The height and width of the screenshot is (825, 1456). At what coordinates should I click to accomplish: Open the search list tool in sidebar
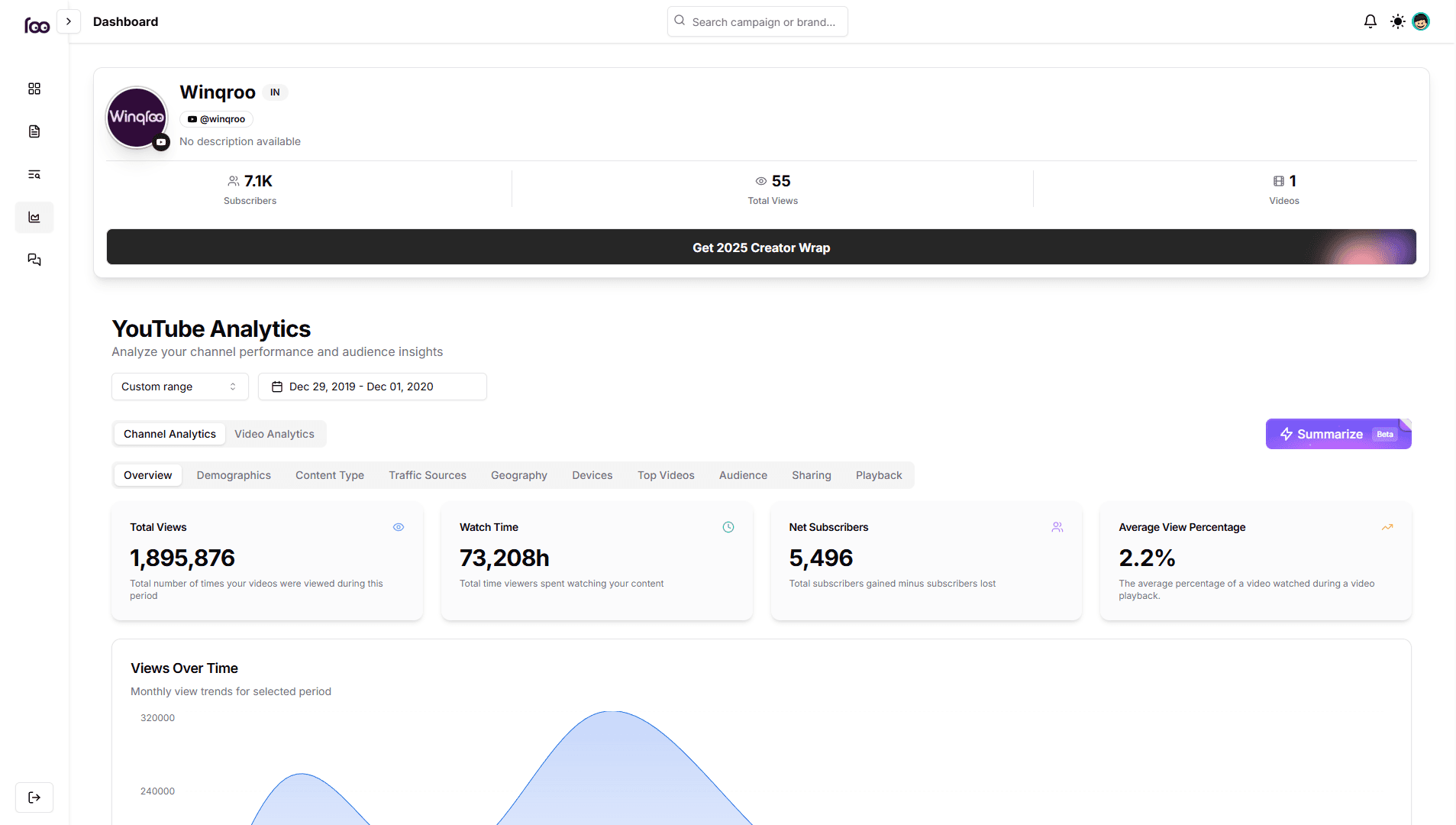click(x=34, y=174)
